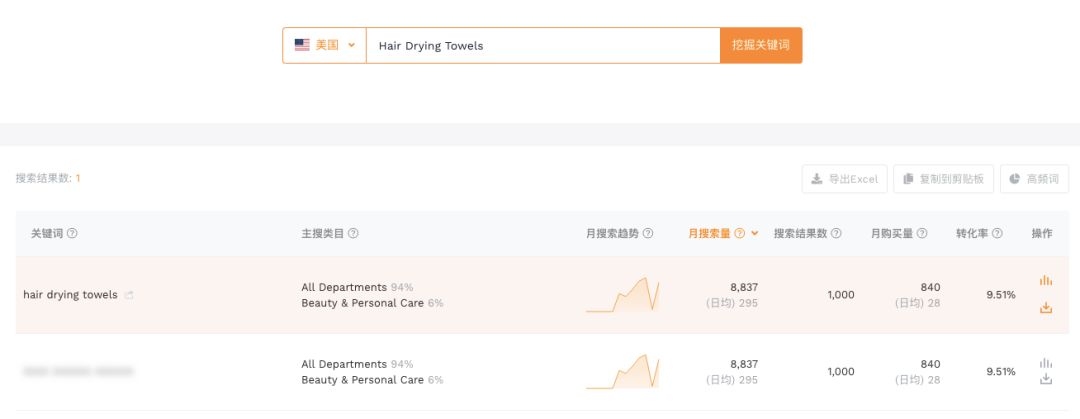This screenshot has height=419, width=1080.
Task: Click help icon next to 主搜类目 header
Action: pos(353,234)
